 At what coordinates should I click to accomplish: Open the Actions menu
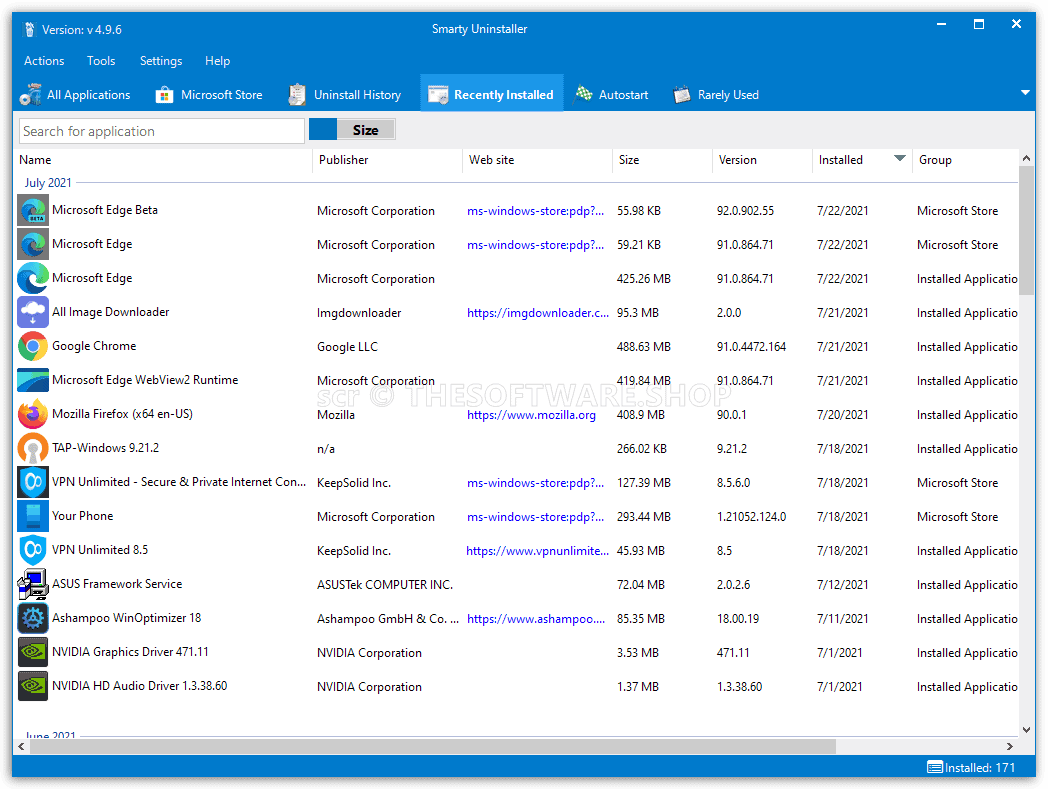pos(44,61)
